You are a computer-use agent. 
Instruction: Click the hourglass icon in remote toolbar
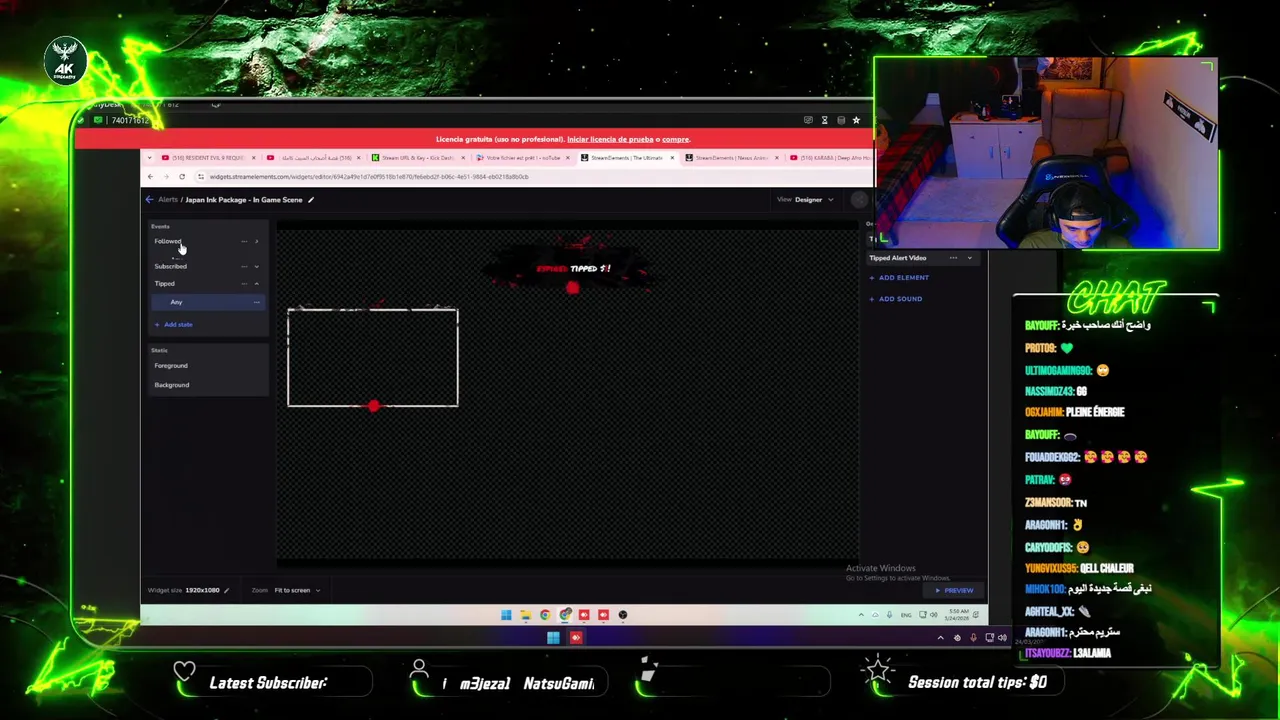point(824,120)
